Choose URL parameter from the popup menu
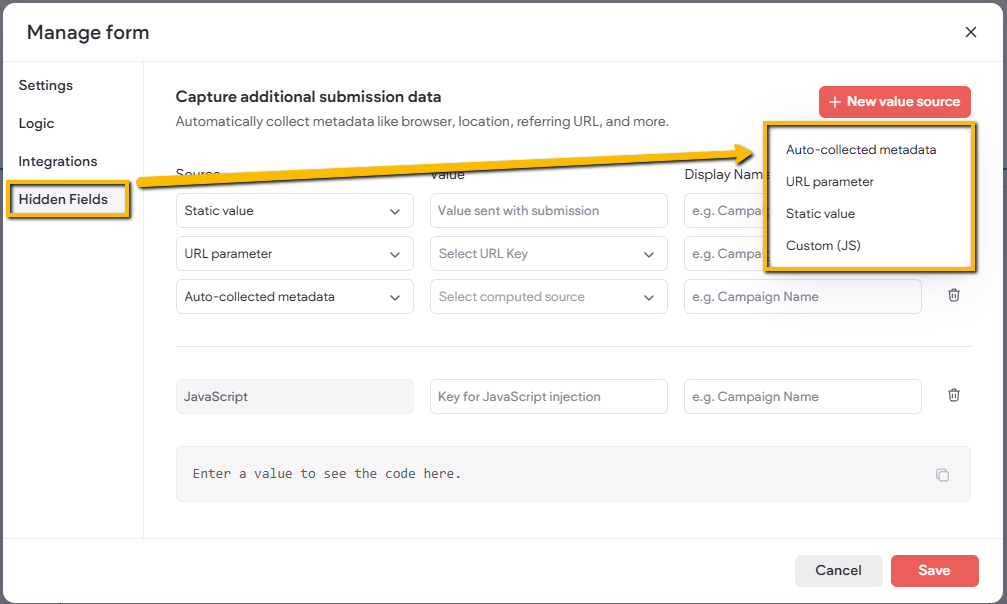The height and width of the screenshot is (604, 1007). tap(830, 182)
